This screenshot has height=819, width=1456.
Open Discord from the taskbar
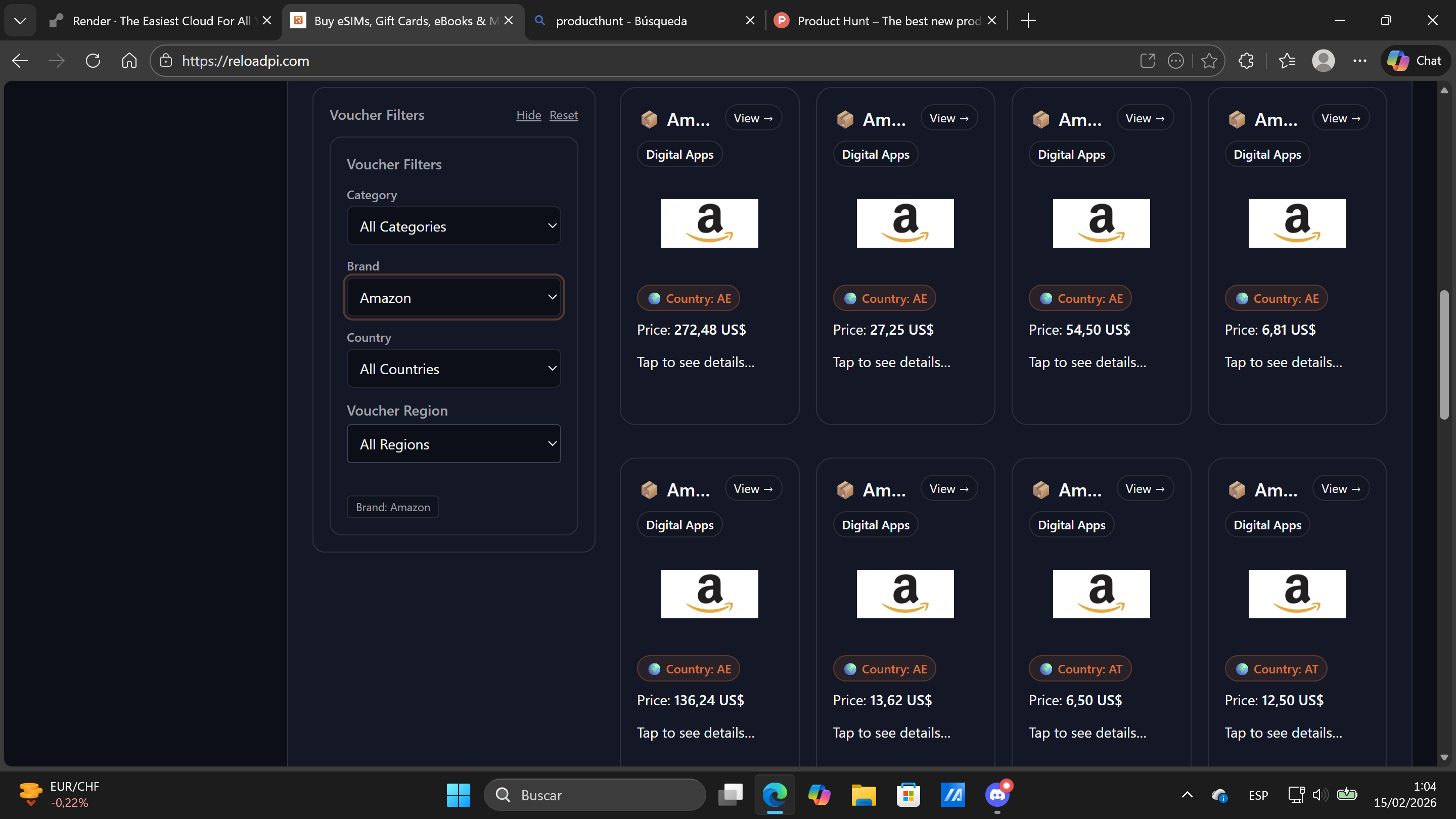(x=997, y=795)
